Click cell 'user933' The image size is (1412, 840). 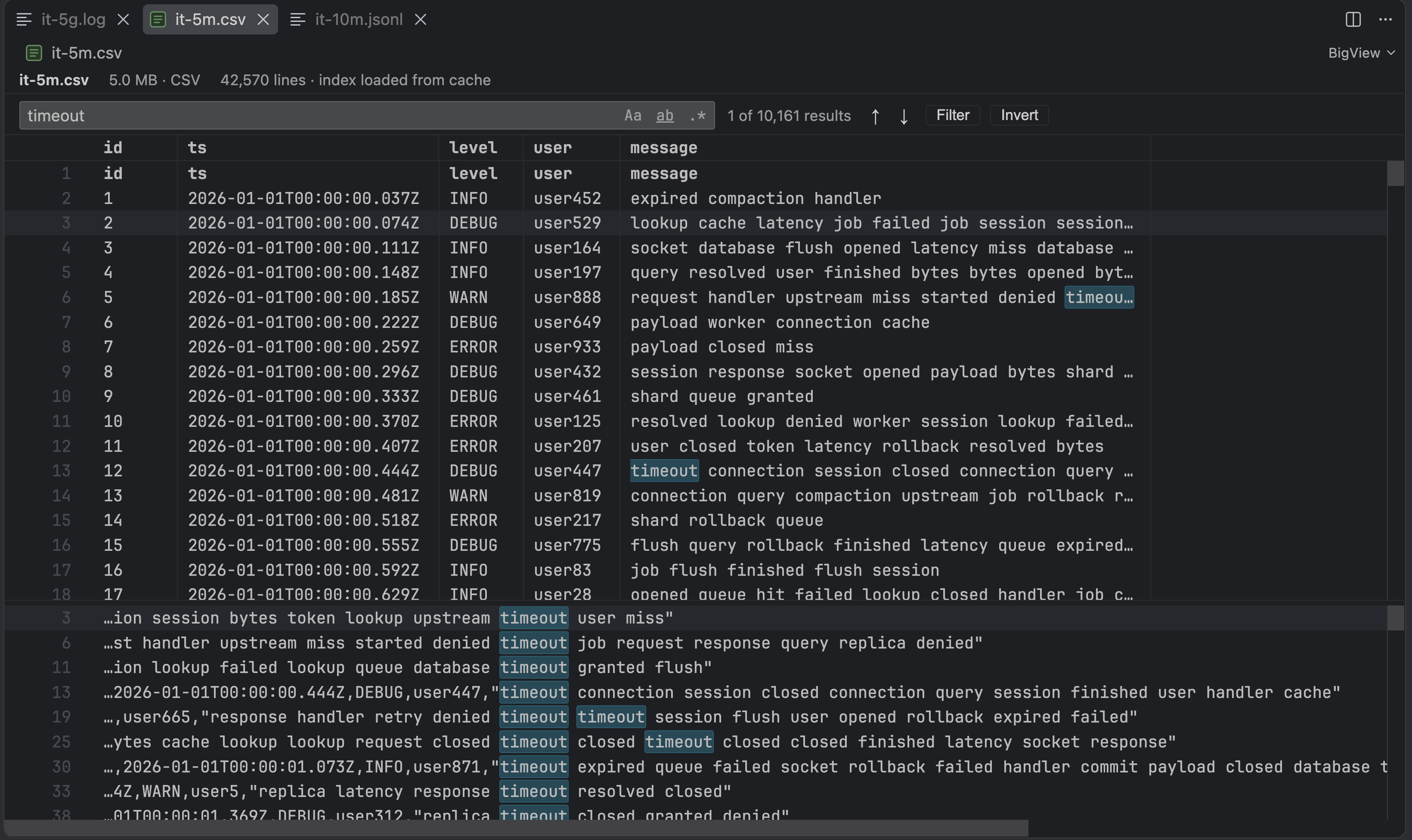(567, 347)
